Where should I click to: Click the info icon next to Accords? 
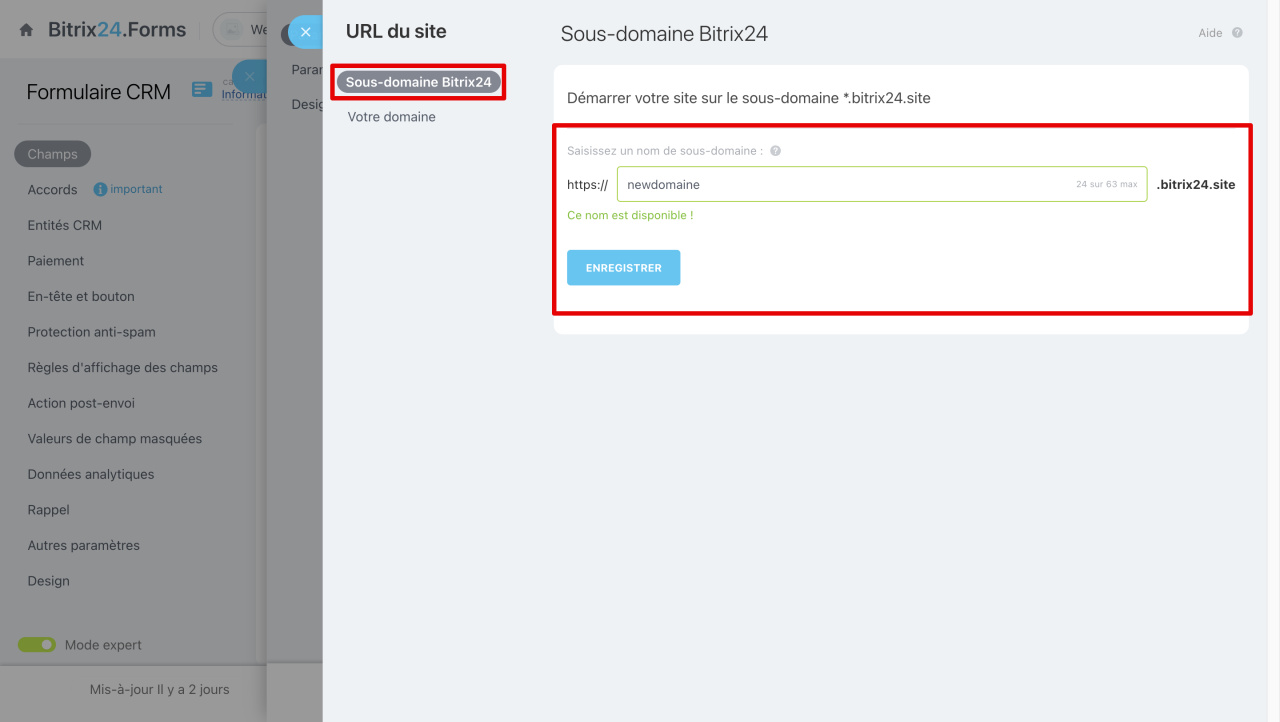click(x=100, y=189)
